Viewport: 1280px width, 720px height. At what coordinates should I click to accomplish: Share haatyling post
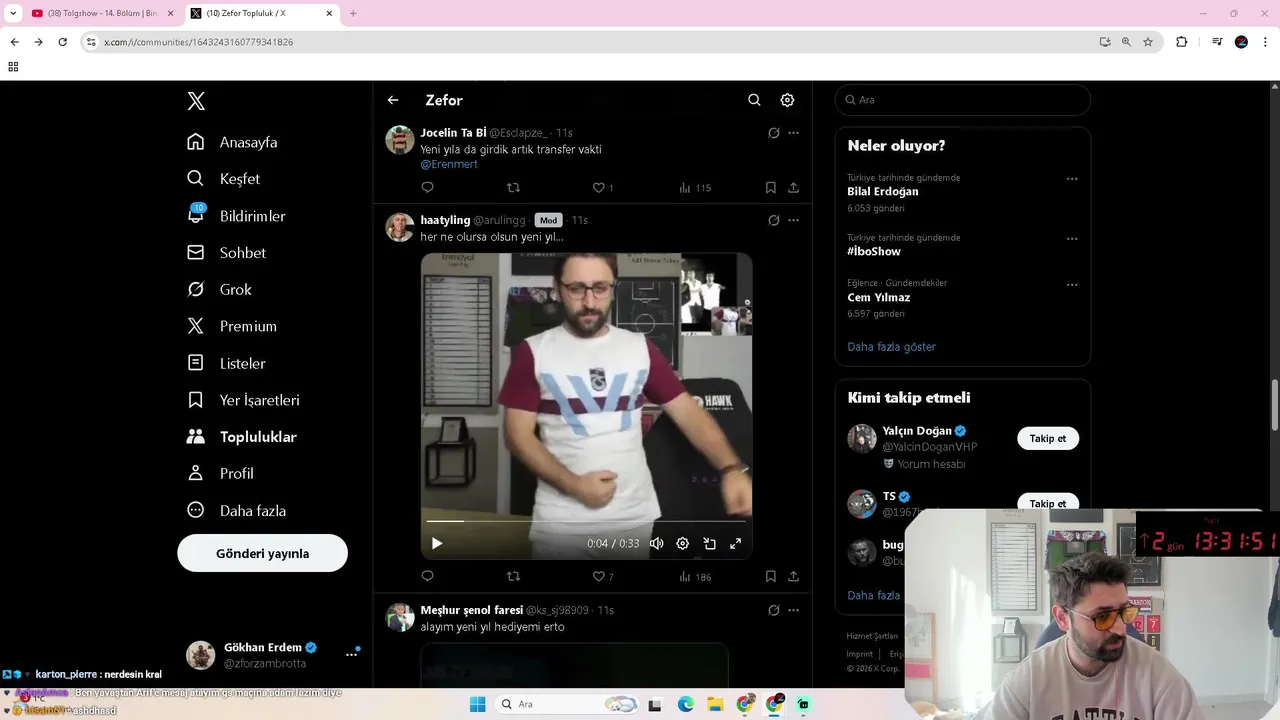coord(793,577)
